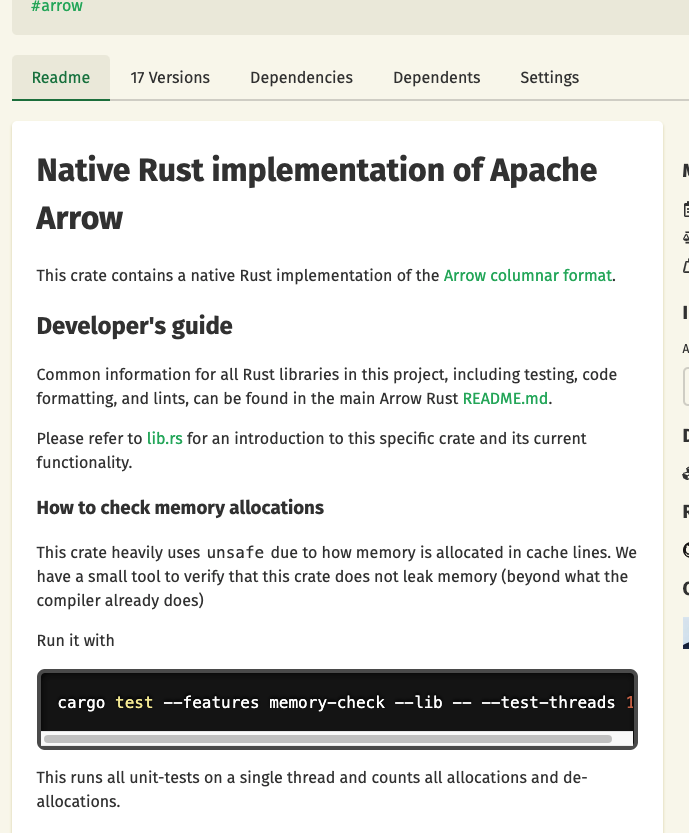Click the 'Run it with' text
The height and width of the screenshot is (833, 689).
click(x=75, y=640)
